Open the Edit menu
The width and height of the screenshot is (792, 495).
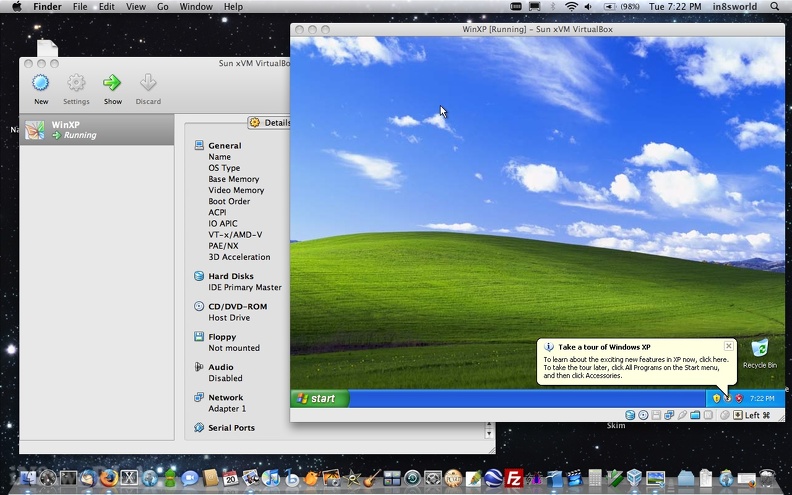[107, 7]
